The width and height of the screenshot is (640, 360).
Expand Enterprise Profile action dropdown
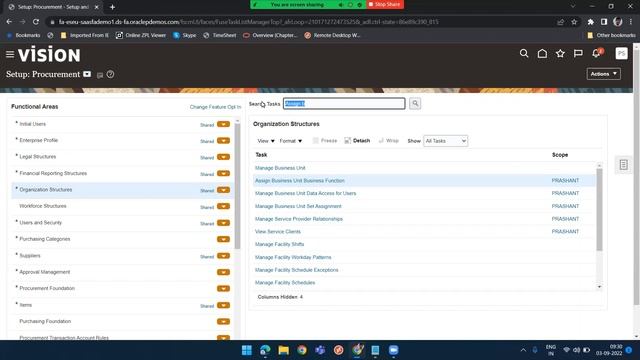pos(223,140)
